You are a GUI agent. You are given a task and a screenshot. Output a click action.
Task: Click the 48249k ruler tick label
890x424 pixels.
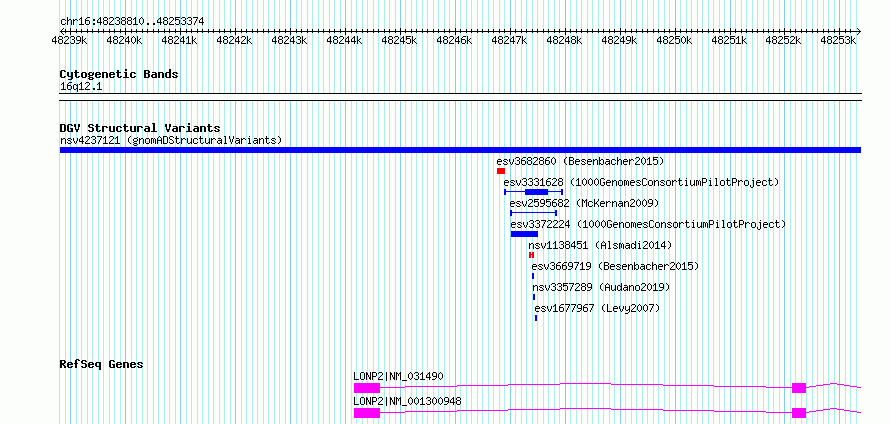coord(620,40)
